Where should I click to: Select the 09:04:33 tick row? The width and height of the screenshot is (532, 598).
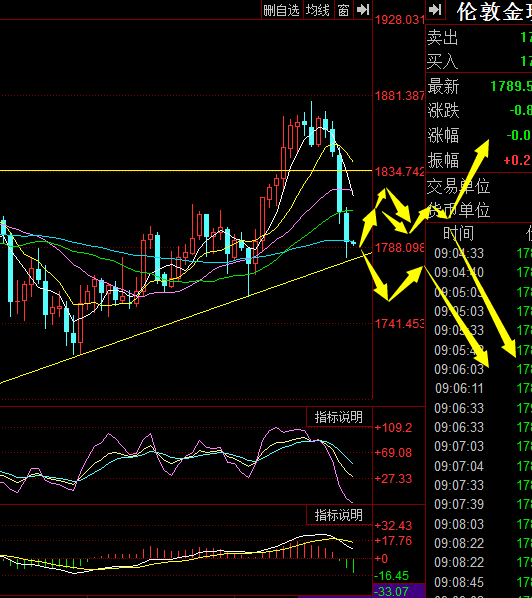[x=479, y=253]
